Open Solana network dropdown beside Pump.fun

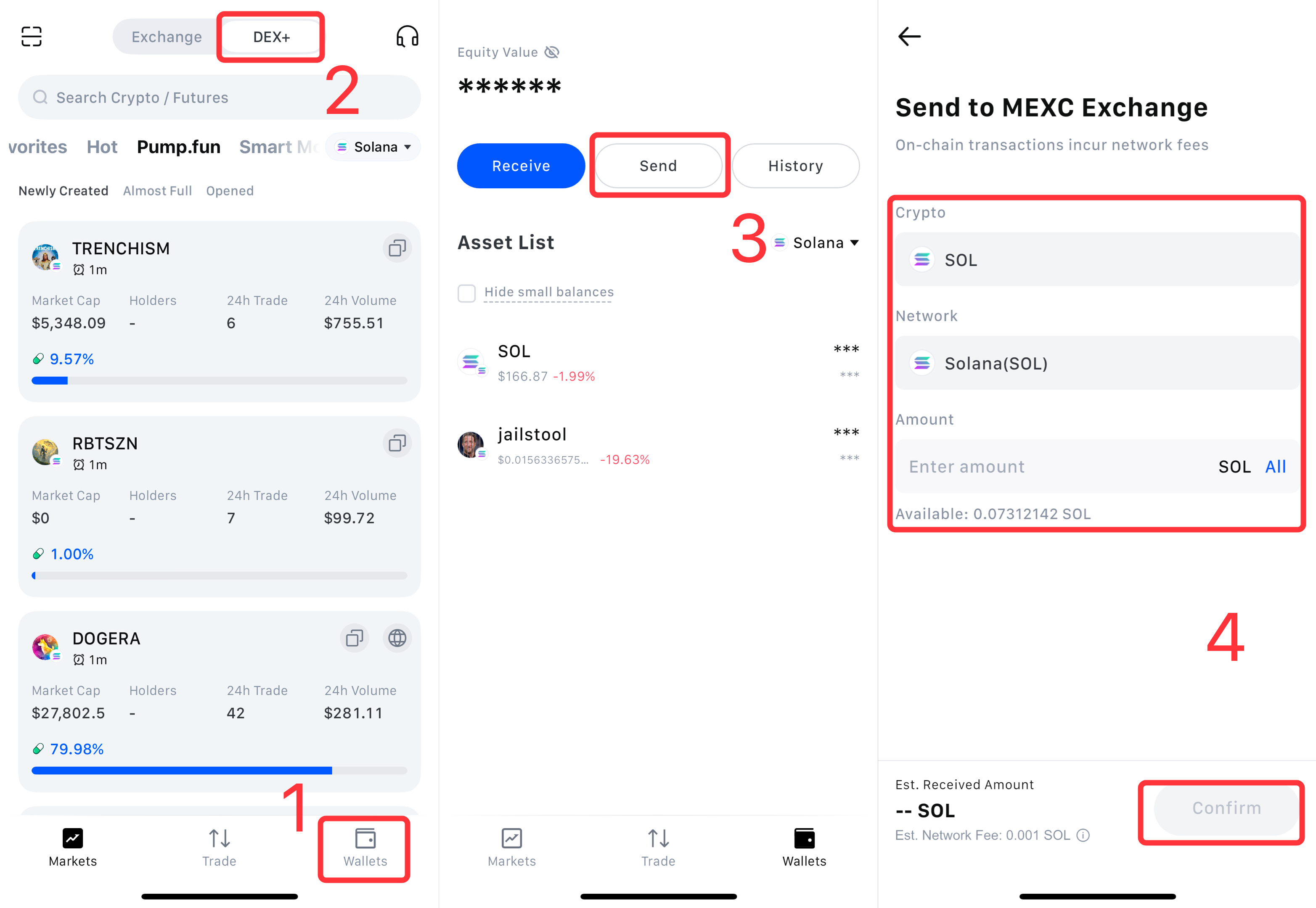[373, 148]
